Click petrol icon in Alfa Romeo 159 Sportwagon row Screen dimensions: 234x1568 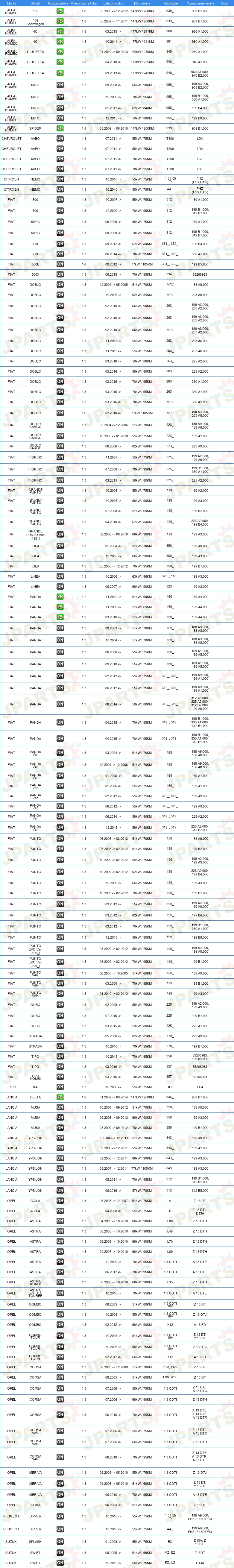pyautogui.click(x=60, y=21)
